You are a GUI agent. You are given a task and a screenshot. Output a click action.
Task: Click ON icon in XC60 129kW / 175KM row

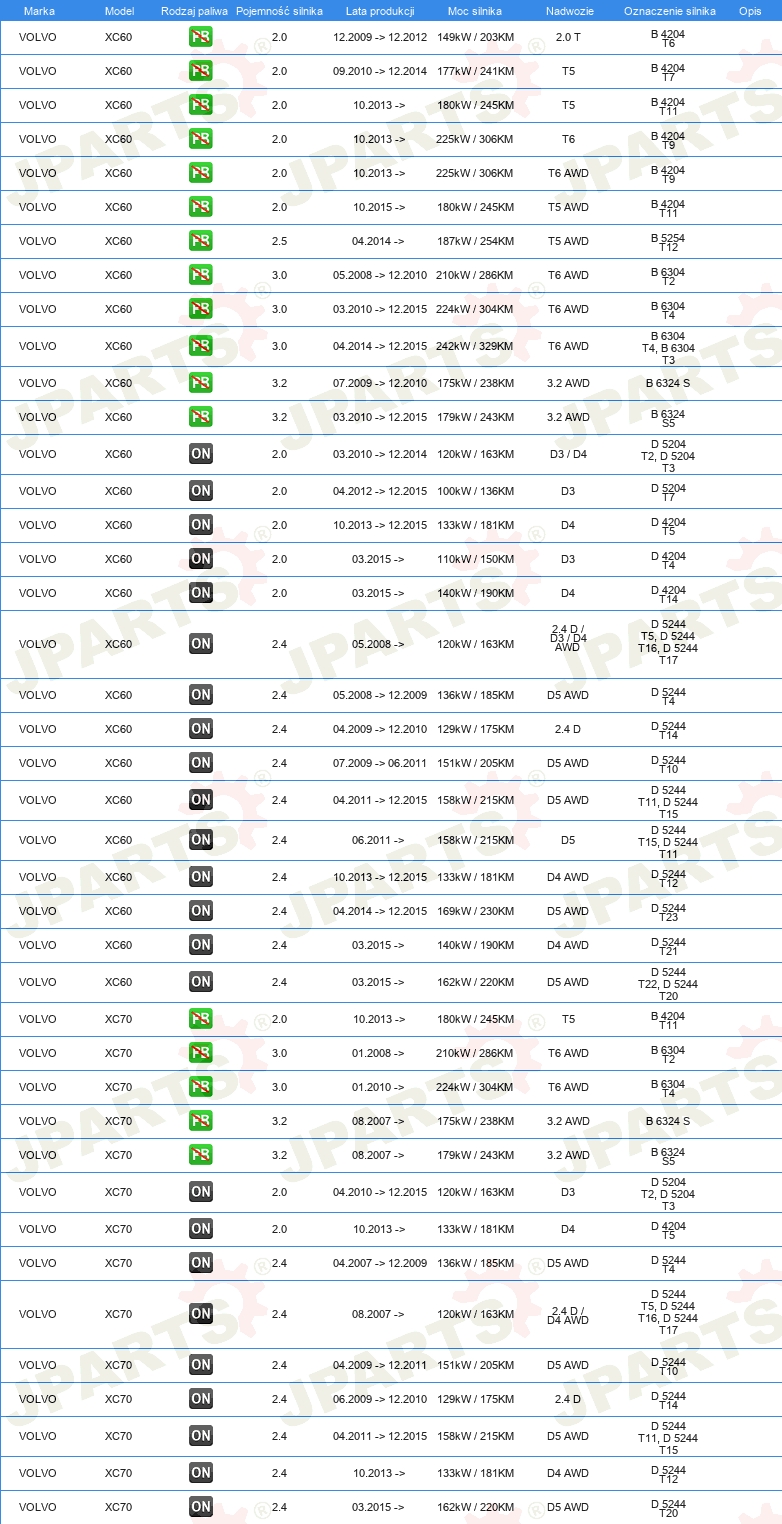[200, 729]
